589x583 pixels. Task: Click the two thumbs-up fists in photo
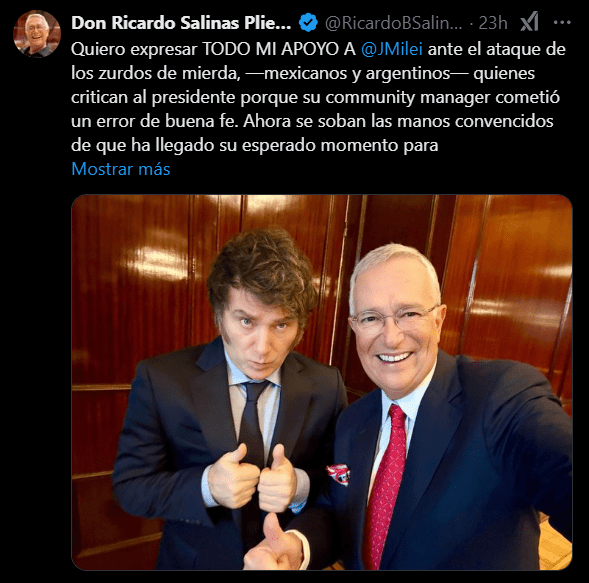coord(252,477)
